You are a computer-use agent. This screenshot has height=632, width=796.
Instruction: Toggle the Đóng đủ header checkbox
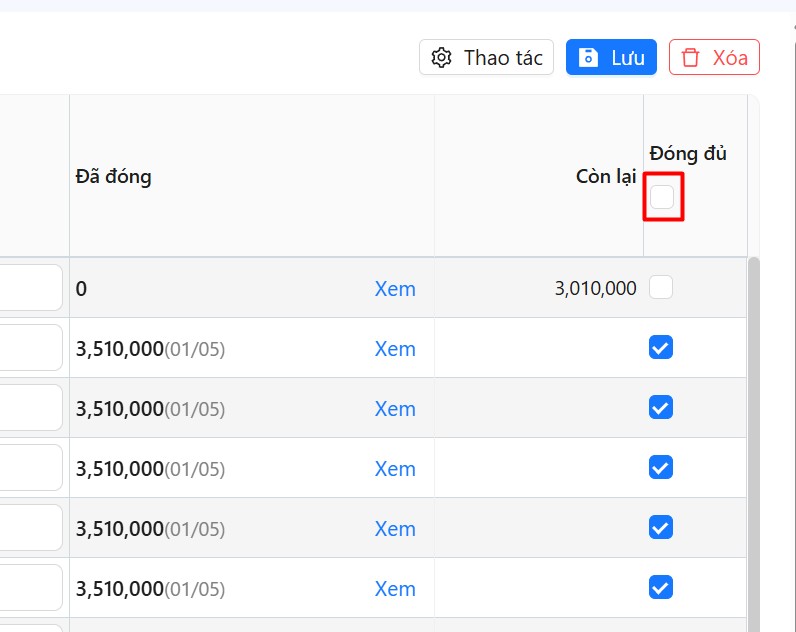[662, 197]
